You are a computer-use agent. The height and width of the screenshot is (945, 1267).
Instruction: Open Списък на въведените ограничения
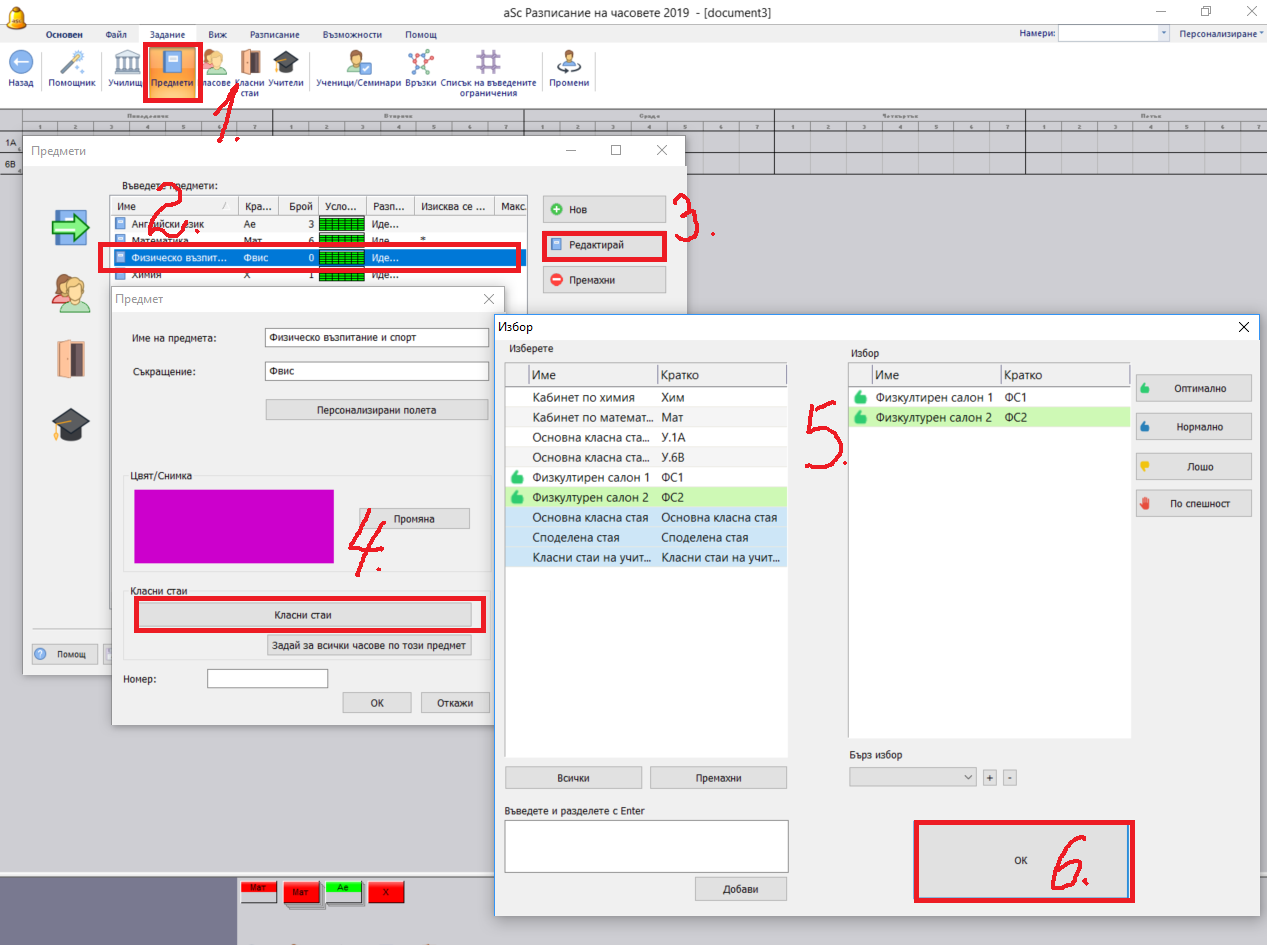coord(488,64)
